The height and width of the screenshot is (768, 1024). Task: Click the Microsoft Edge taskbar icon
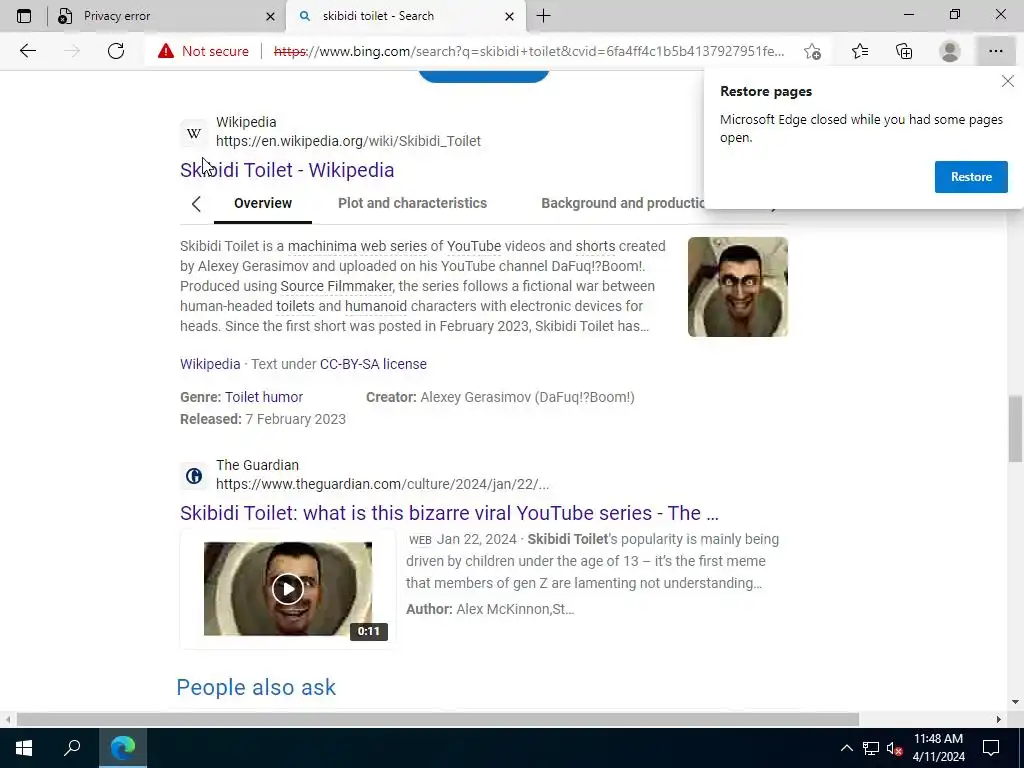tap(123, 748)
